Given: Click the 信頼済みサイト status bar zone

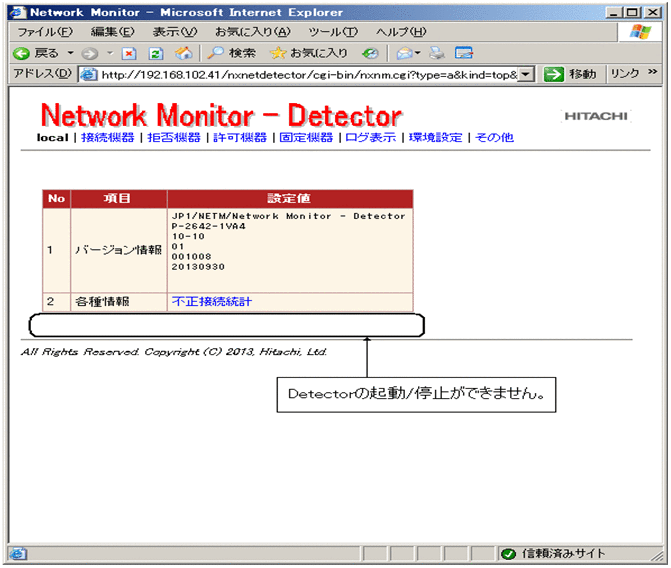Looking at the screenshot, I should coord(554,553).
